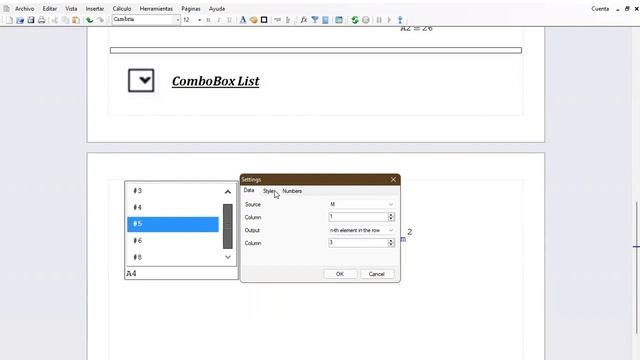The height and width of the screenshot is (360, 640).
Task: Click the fx insert function icon
Action: point(304,20)
